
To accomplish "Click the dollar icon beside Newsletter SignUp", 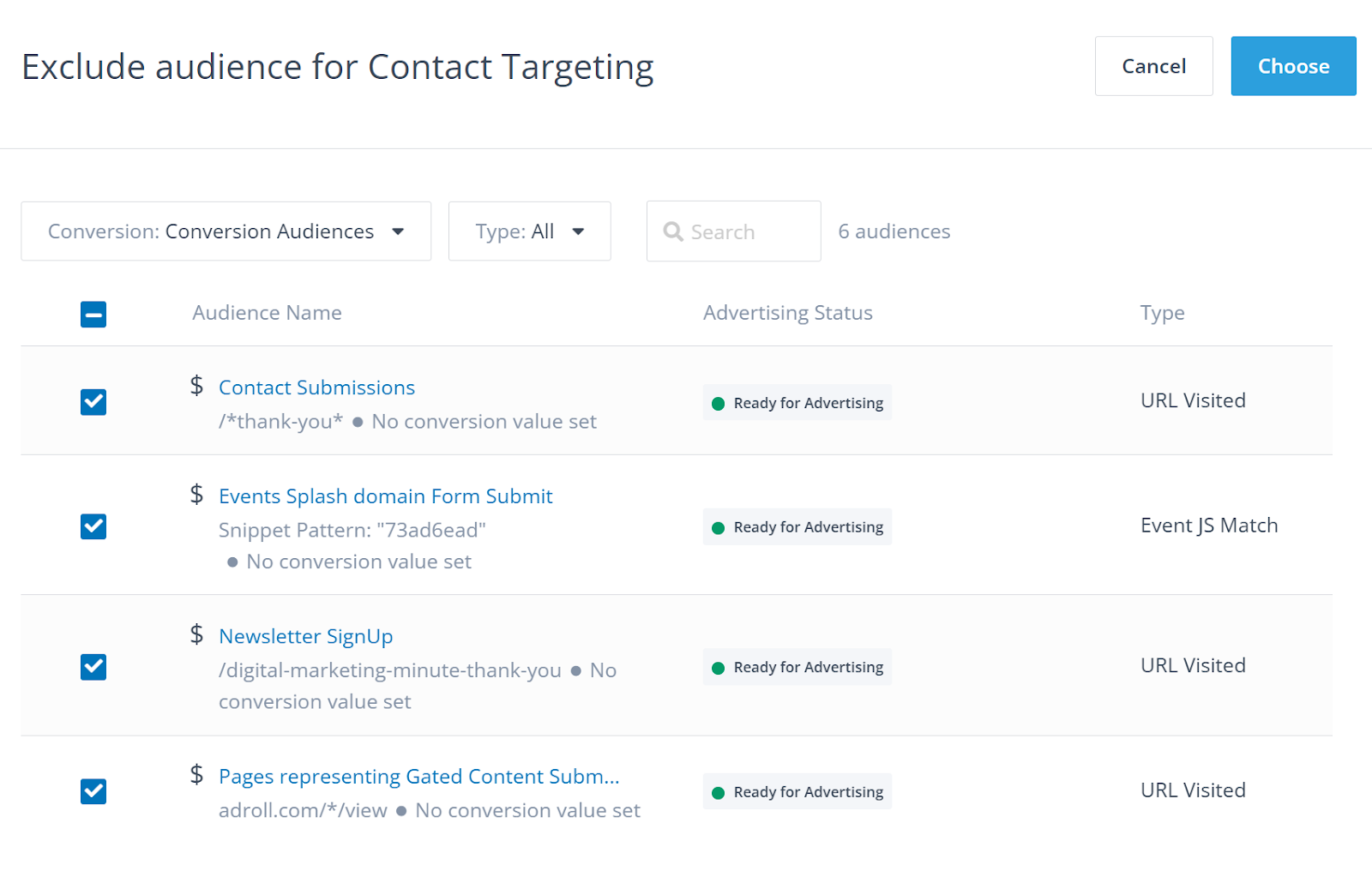I will point(196,634).
